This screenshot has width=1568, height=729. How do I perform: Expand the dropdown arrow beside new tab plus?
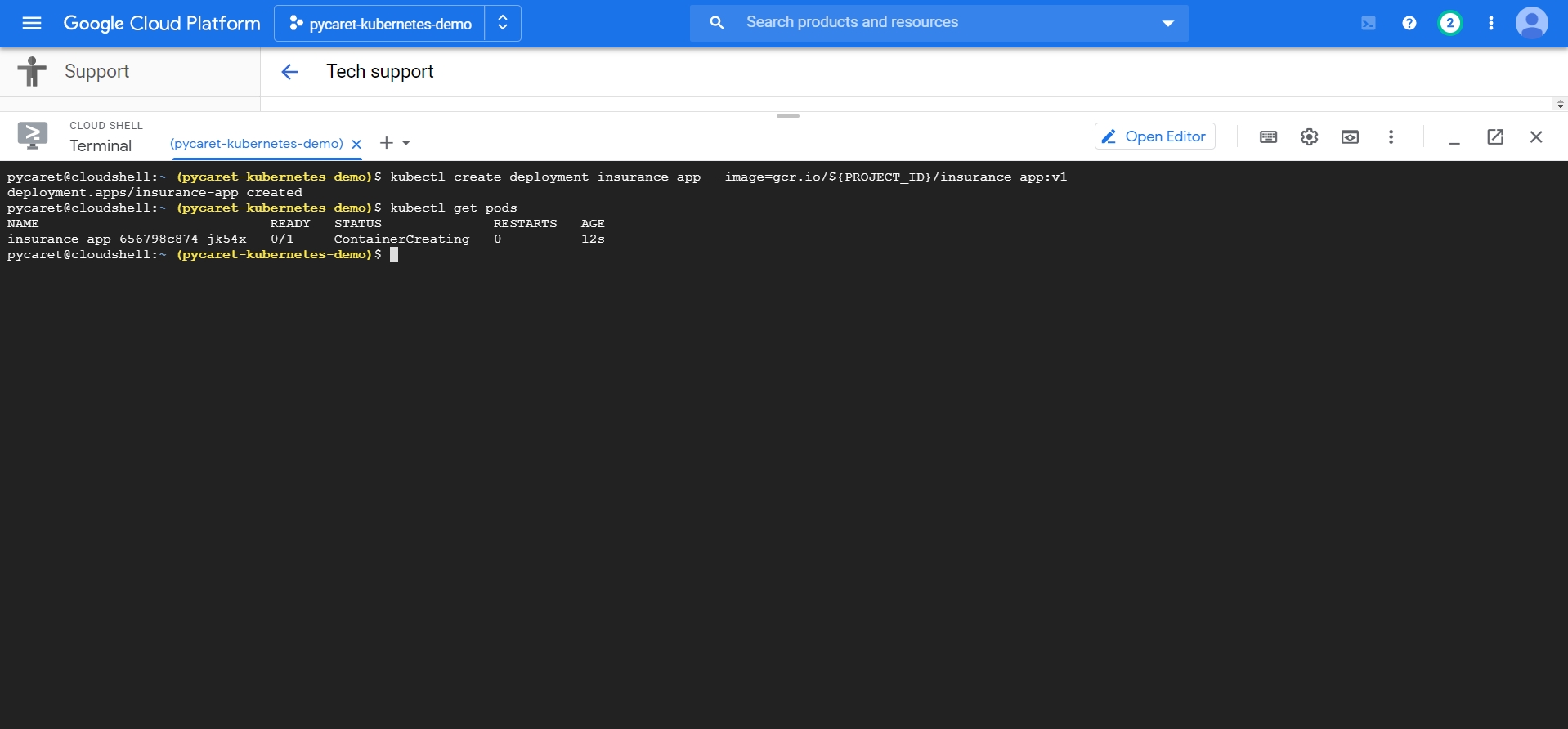coord(406,144)
